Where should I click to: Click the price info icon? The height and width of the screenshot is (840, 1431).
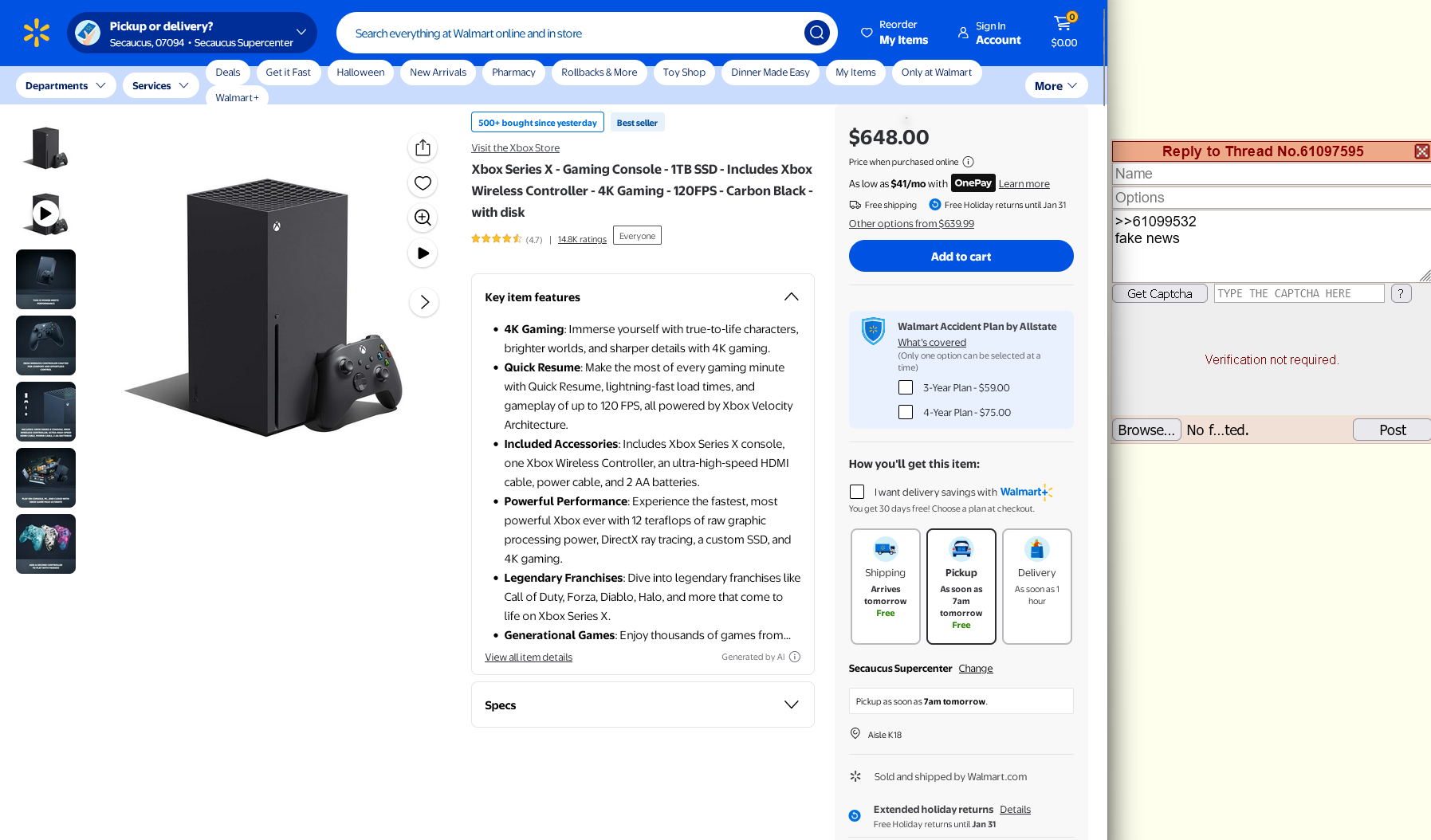click(x=968, y=162)
